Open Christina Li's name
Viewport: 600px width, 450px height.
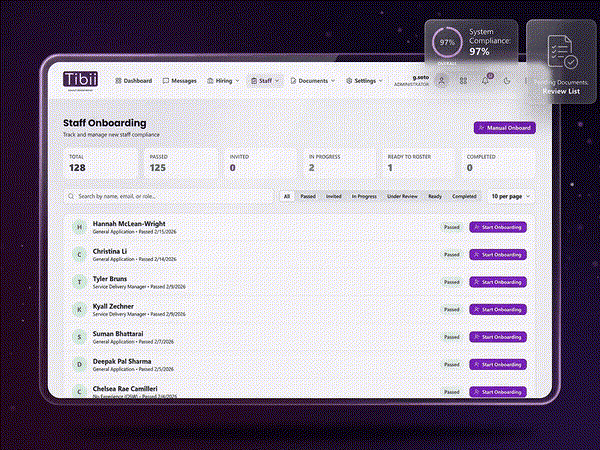tap(110, 251)
